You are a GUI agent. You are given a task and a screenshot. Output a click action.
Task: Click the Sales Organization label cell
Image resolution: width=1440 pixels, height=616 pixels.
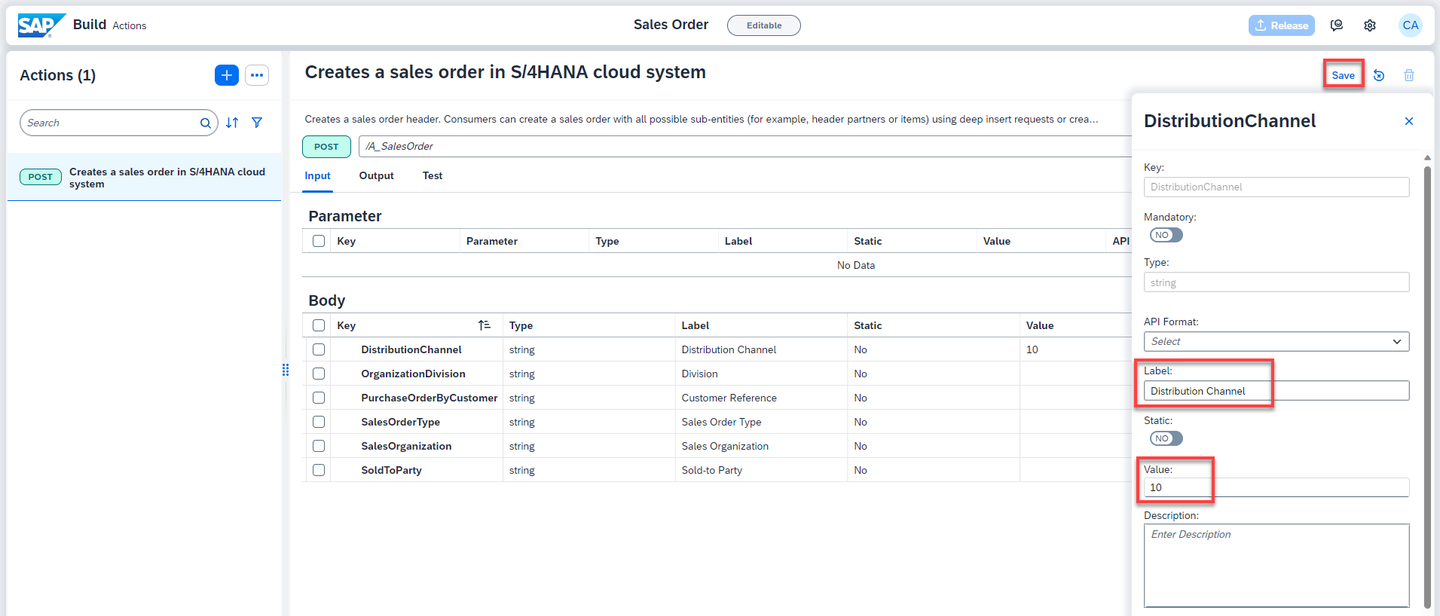725,446
